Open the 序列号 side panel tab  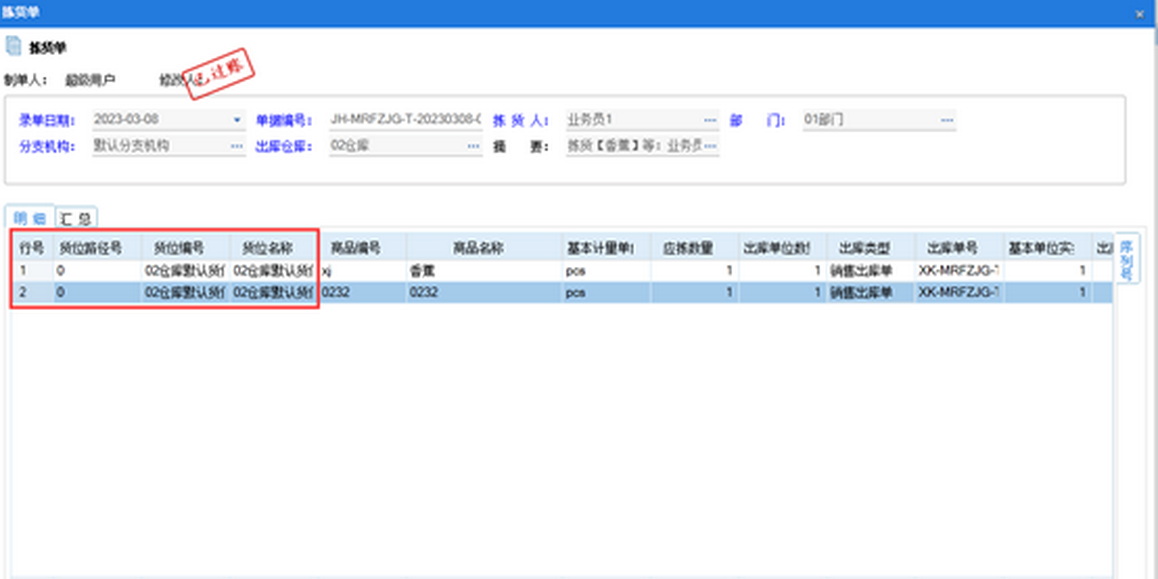pos(1125,258)
